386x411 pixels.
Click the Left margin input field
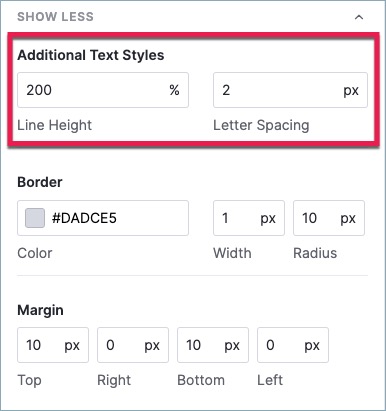tap(293, 345)
